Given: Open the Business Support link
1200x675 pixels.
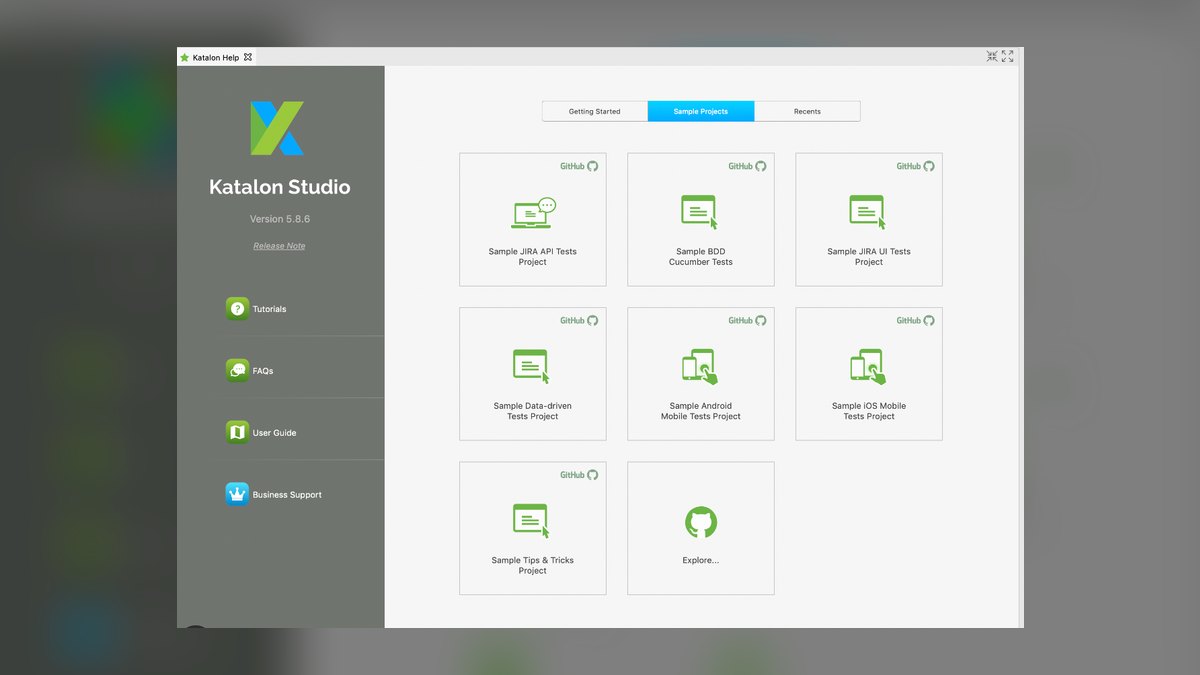Looking at the screenshot, I should pos(287,495).
